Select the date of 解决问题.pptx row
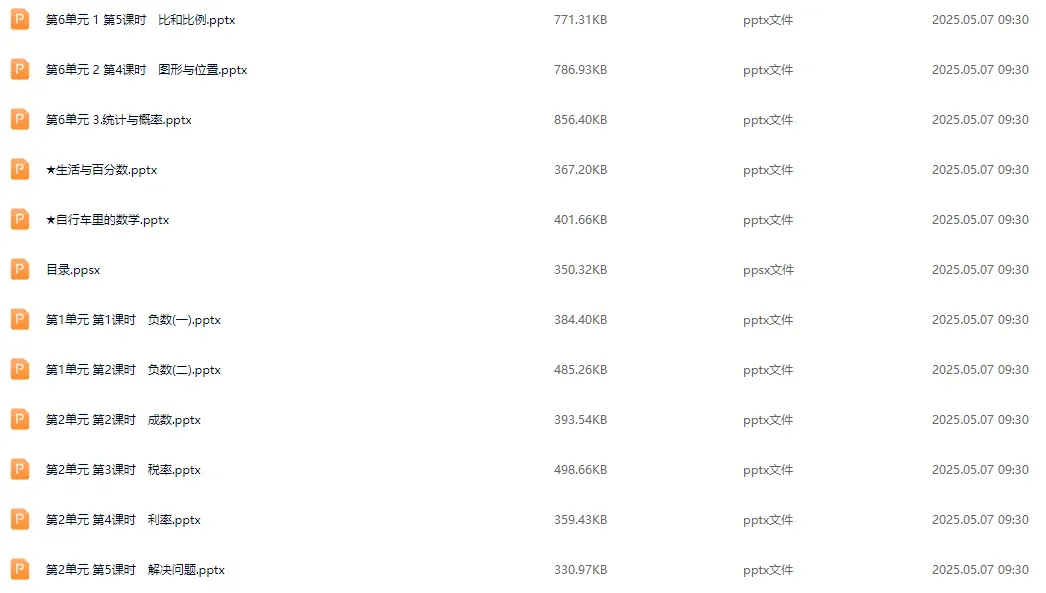The width and height of the screenshot is (1046, 593). (x=980, y=570)
